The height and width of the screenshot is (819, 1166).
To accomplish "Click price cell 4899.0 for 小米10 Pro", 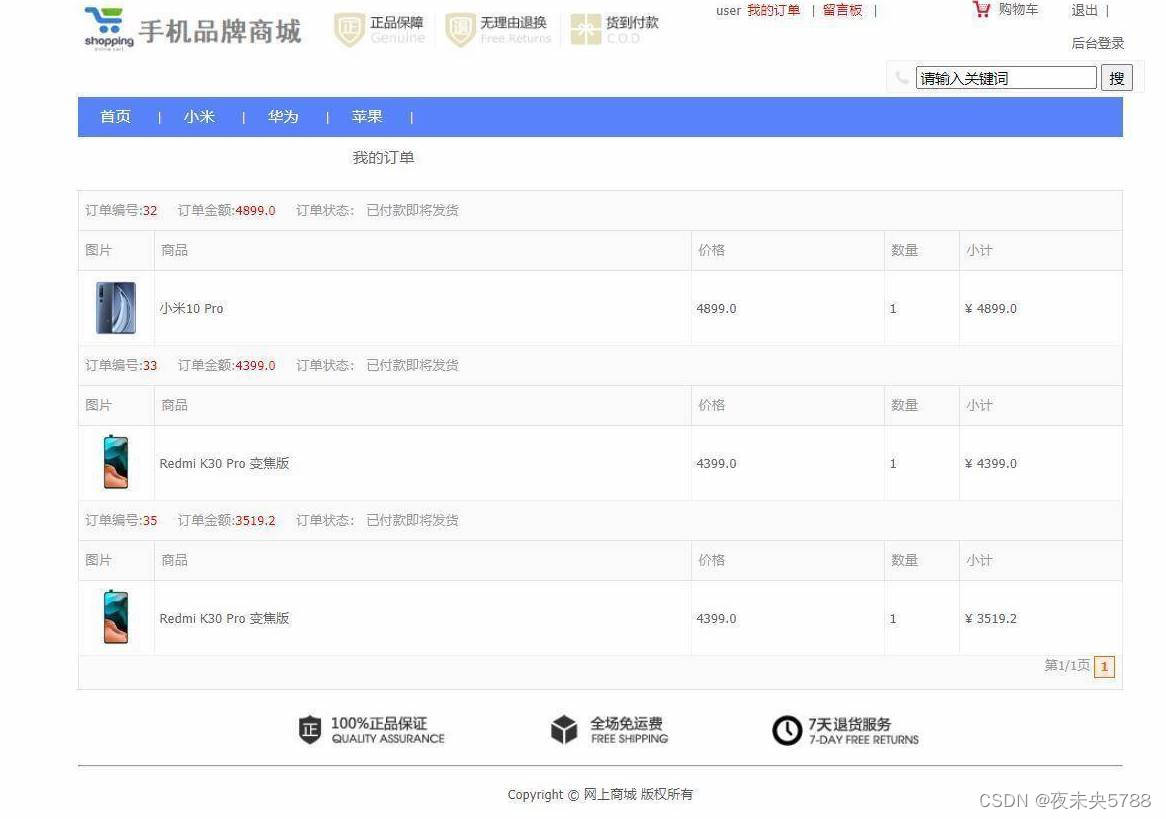I will point(716,309).
